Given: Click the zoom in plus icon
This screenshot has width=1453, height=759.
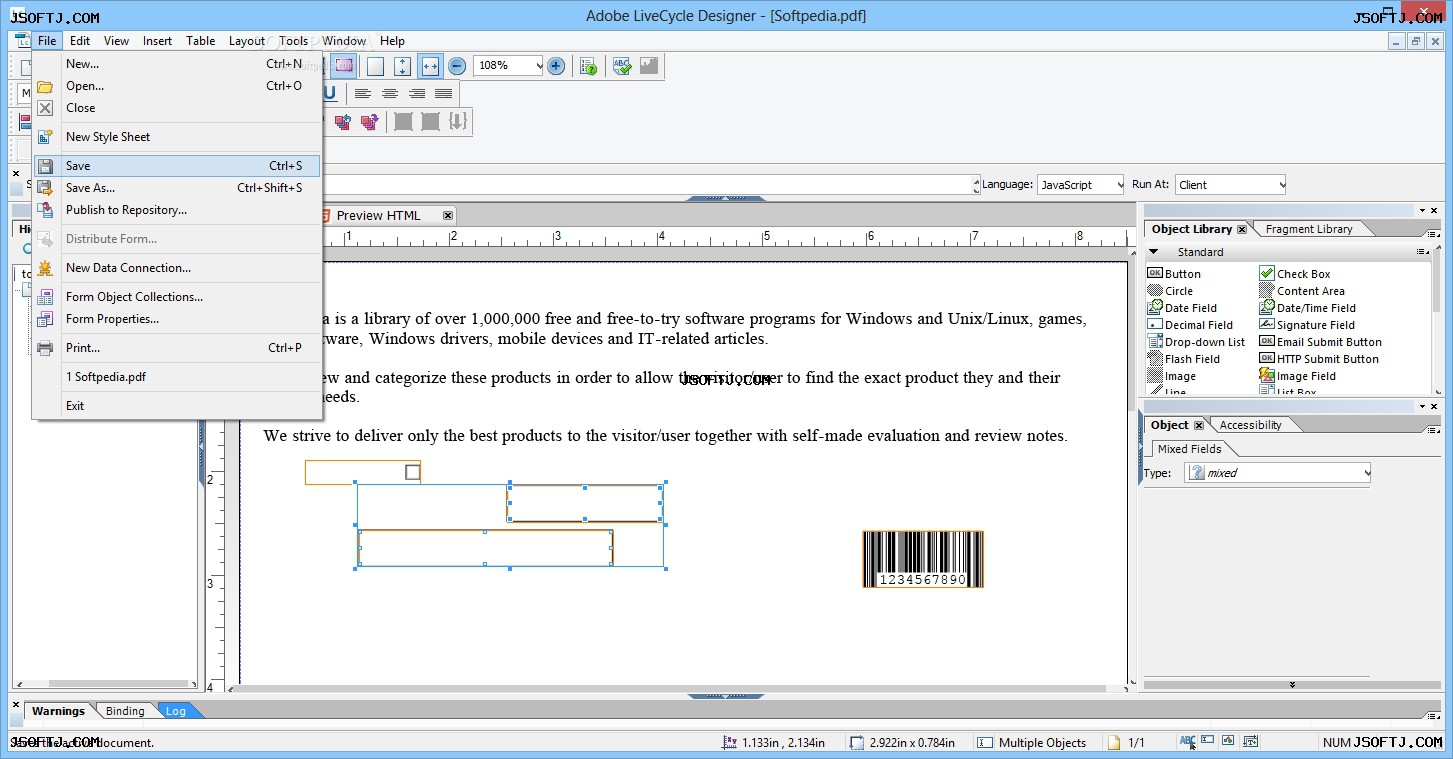Looking at the screenshot, I should click(x=556, y=66).
